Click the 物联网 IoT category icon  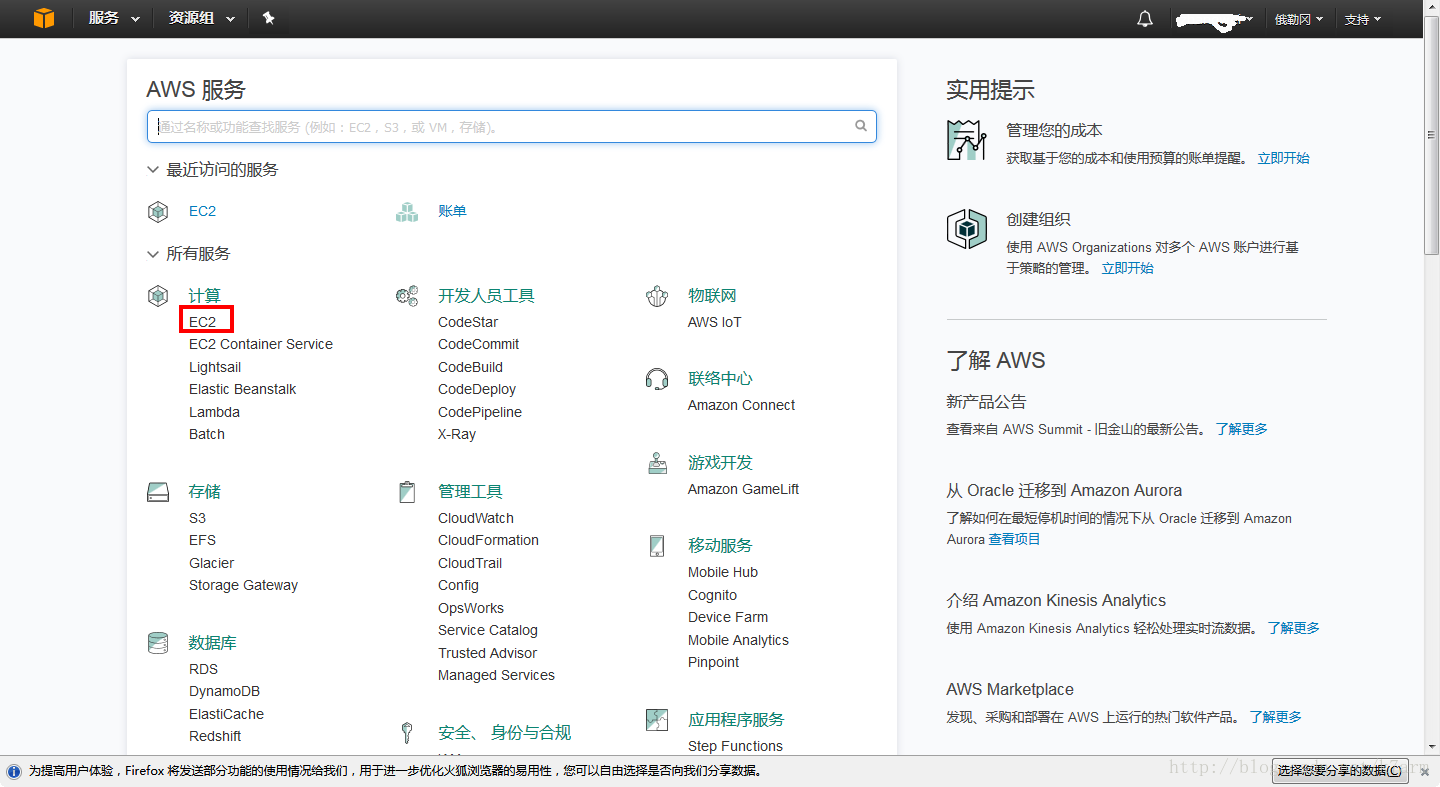click(x=657, y=296)
